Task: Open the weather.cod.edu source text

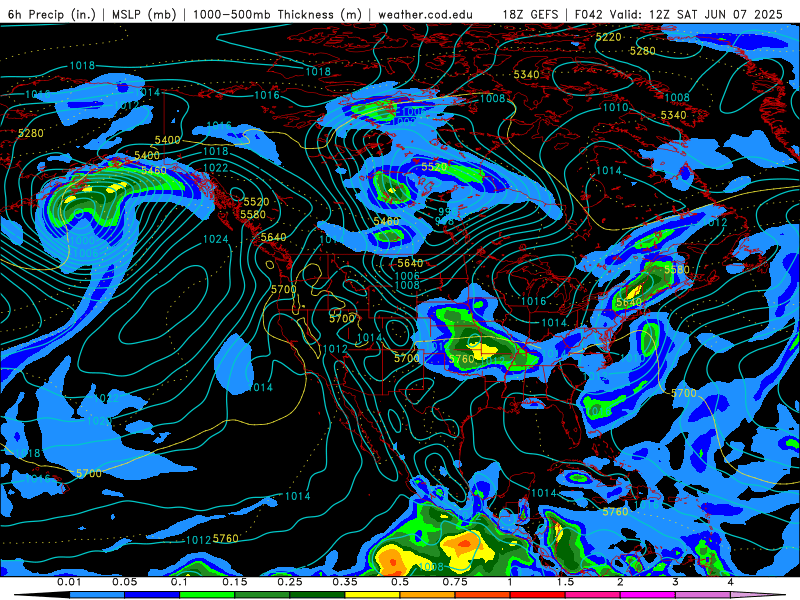Action: coord(425,14)
